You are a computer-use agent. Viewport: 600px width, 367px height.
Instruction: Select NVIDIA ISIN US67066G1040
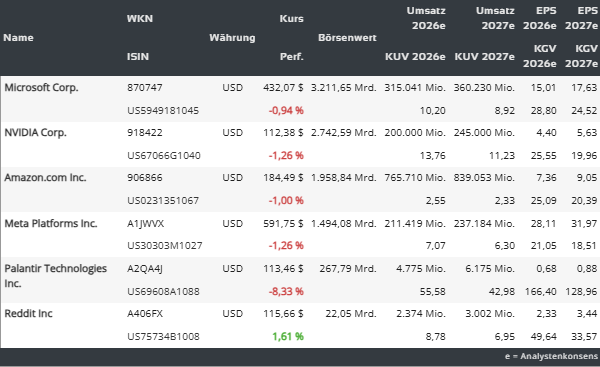click(x=164, y=155)
